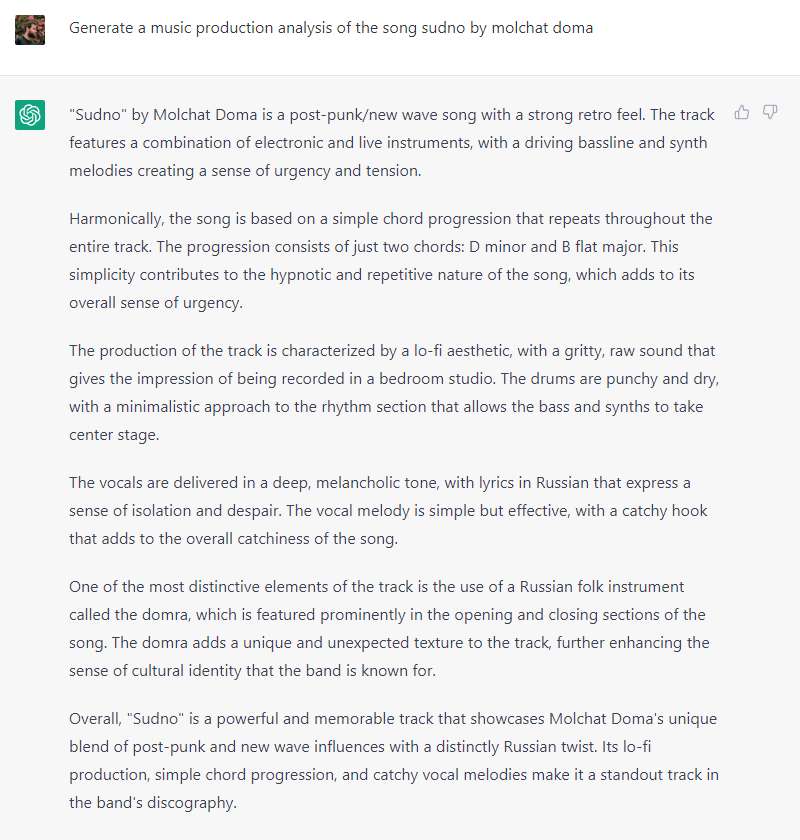Click the user profile avatar photo
This screenshot has height=840, width=800.
point(30,30)
